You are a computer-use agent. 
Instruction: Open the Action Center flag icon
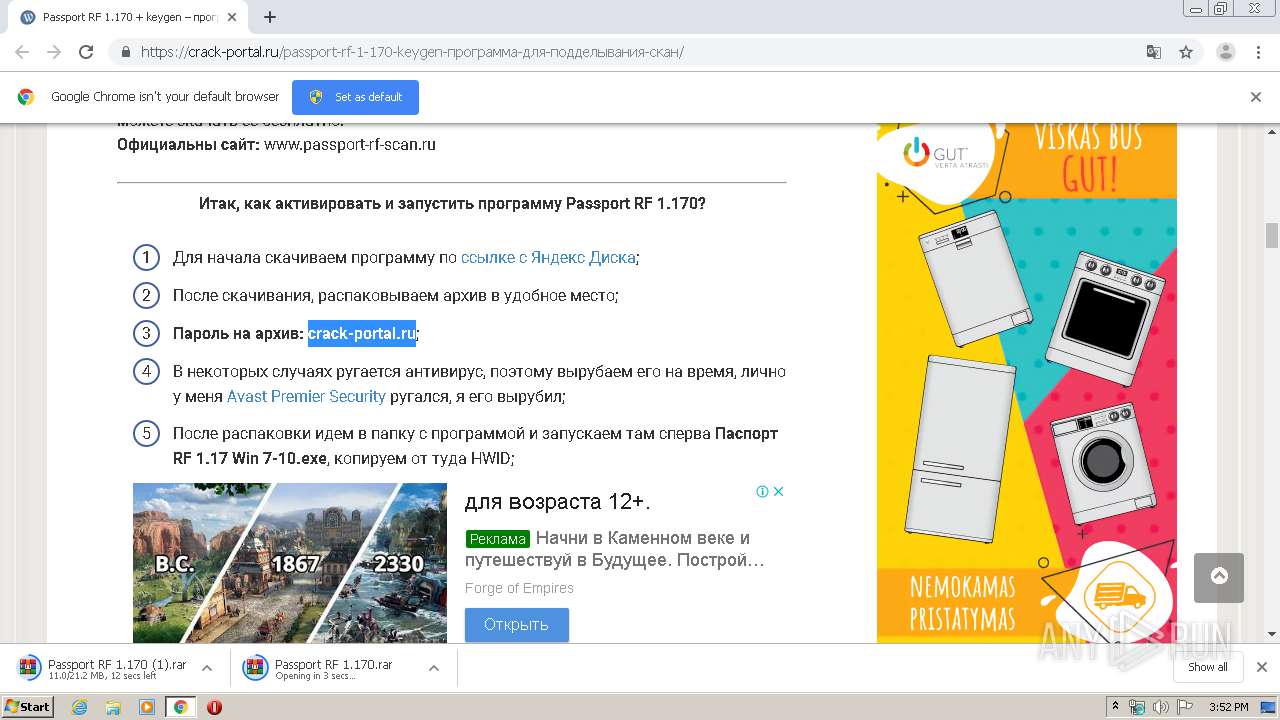tap(1184, 707)
